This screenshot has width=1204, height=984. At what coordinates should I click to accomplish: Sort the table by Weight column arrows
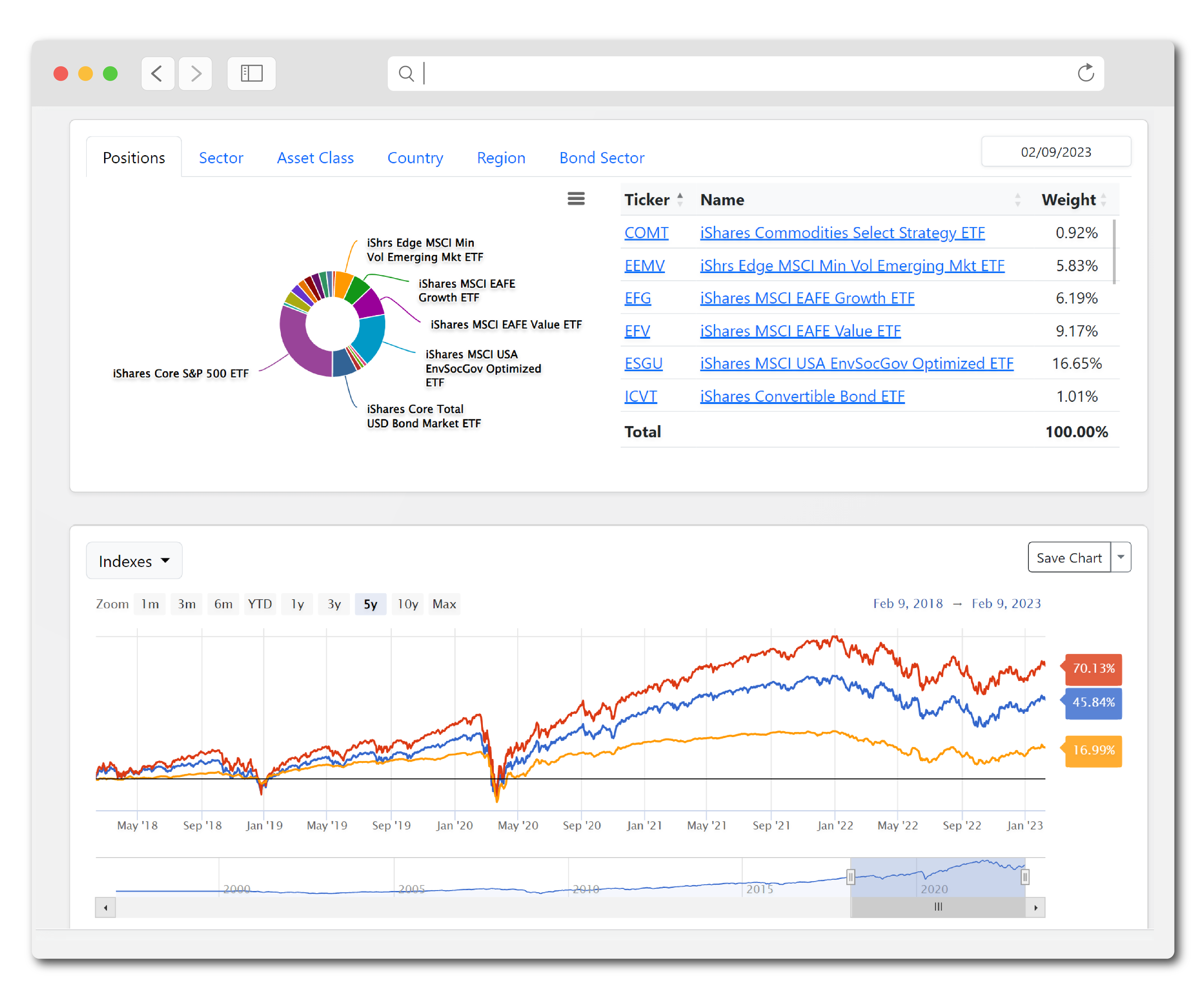pos(1103,200)
